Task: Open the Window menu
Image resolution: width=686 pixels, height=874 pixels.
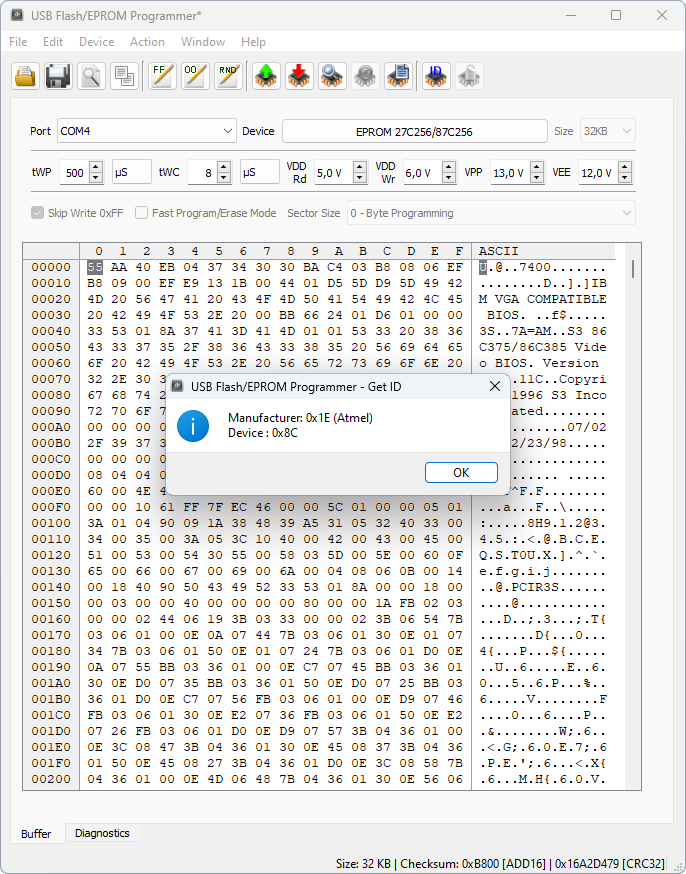Action: [203, 42]
